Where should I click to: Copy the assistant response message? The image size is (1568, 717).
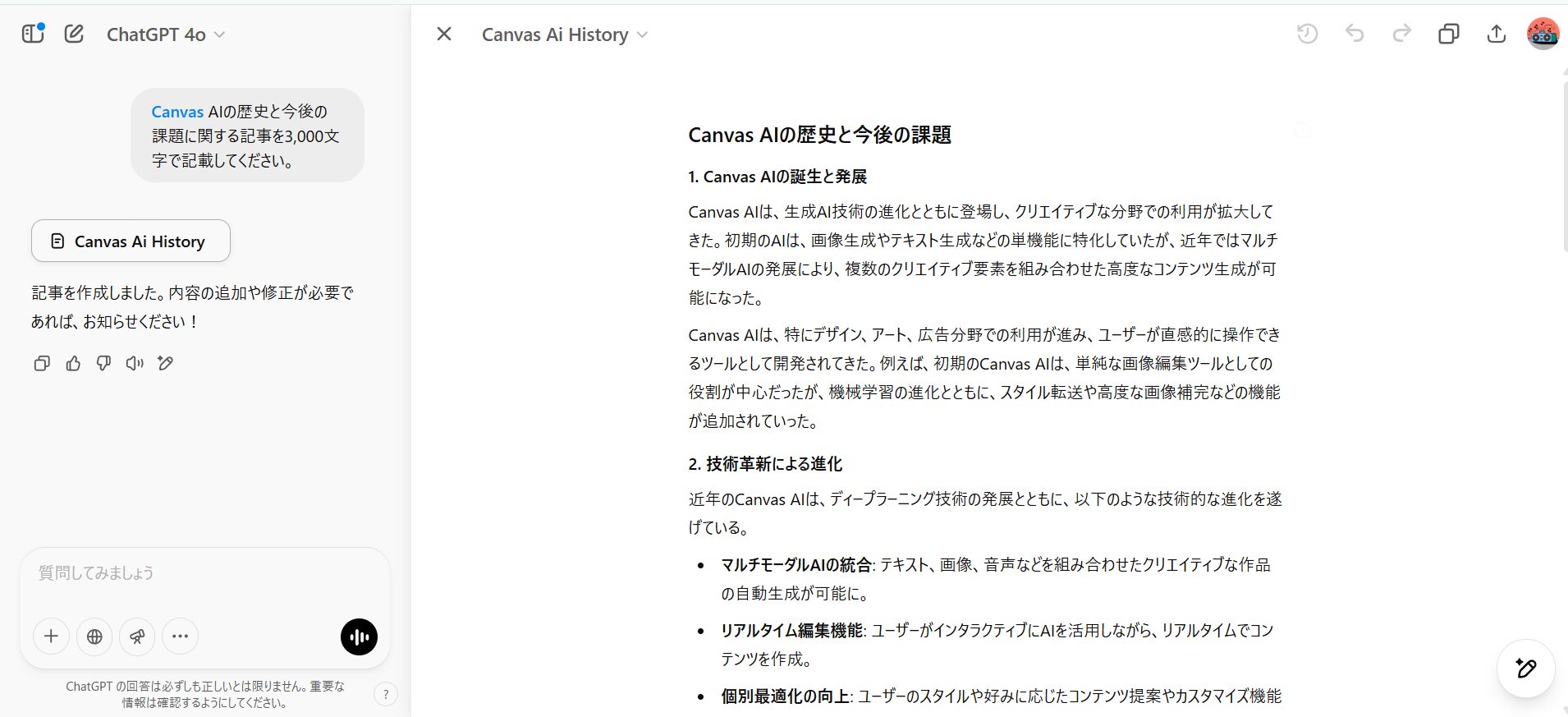pos(42,363)
